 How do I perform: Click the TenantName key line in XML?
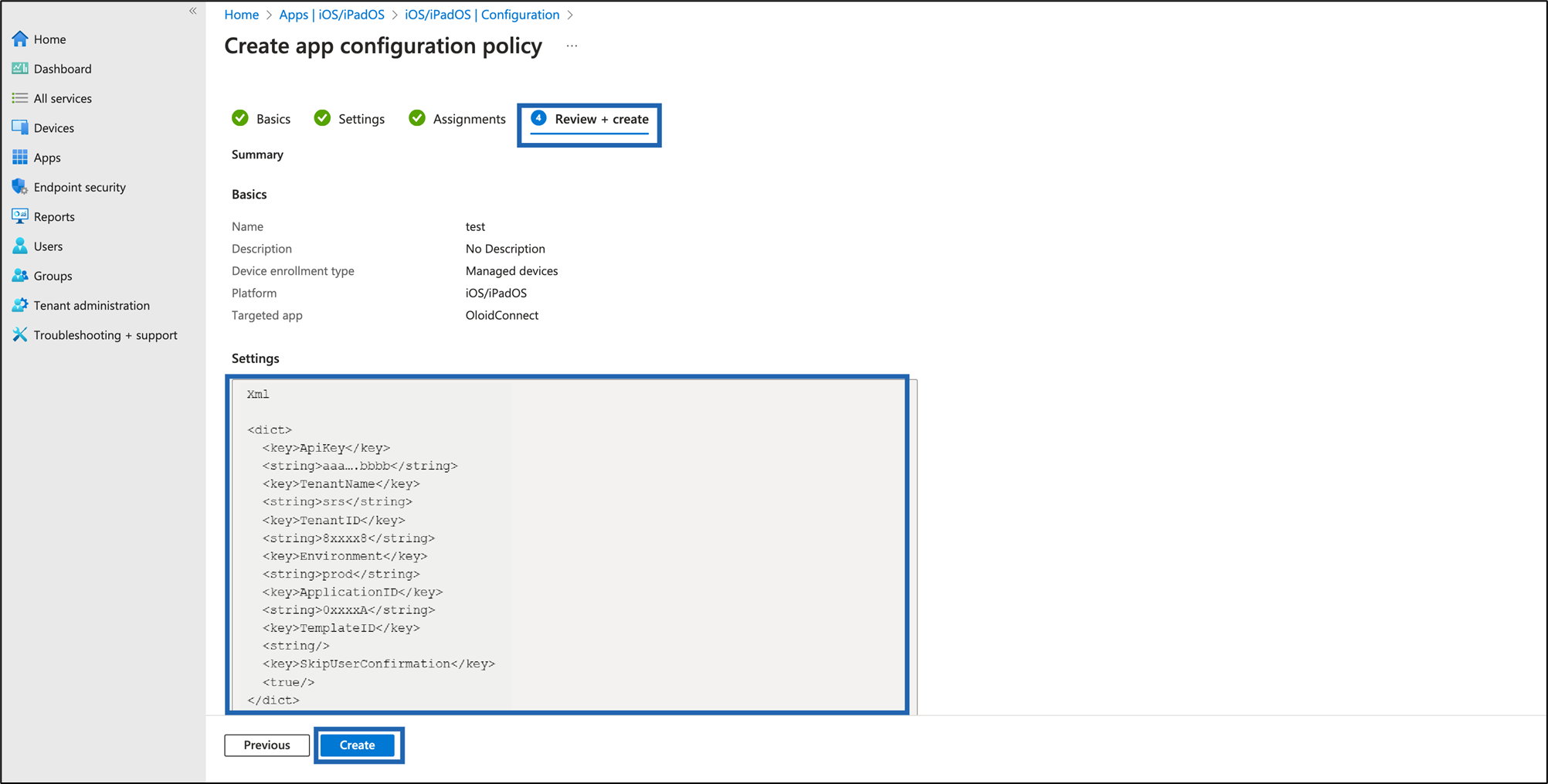(341, 484)
